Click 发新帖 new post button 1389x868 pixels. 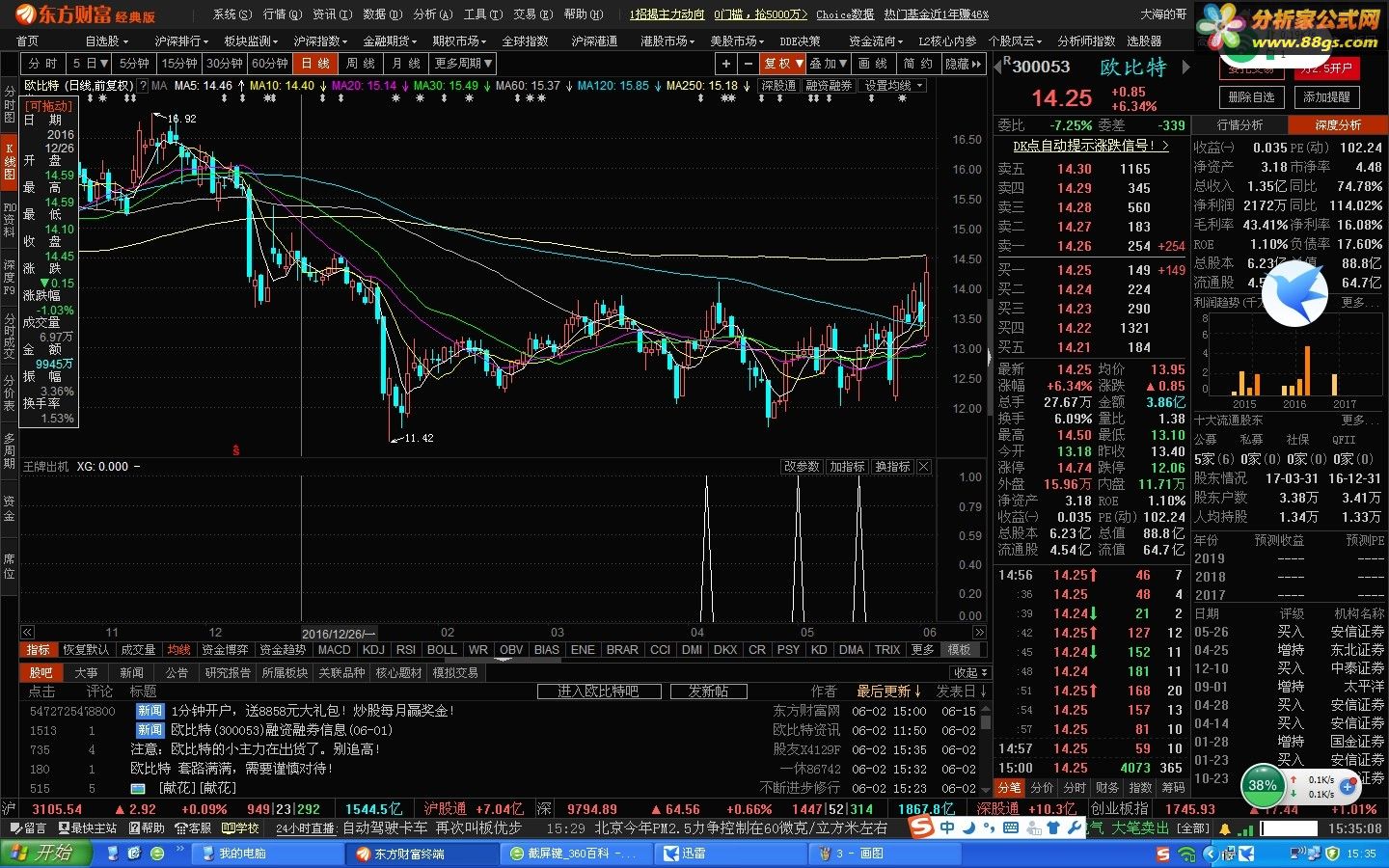tap(707, 692)
